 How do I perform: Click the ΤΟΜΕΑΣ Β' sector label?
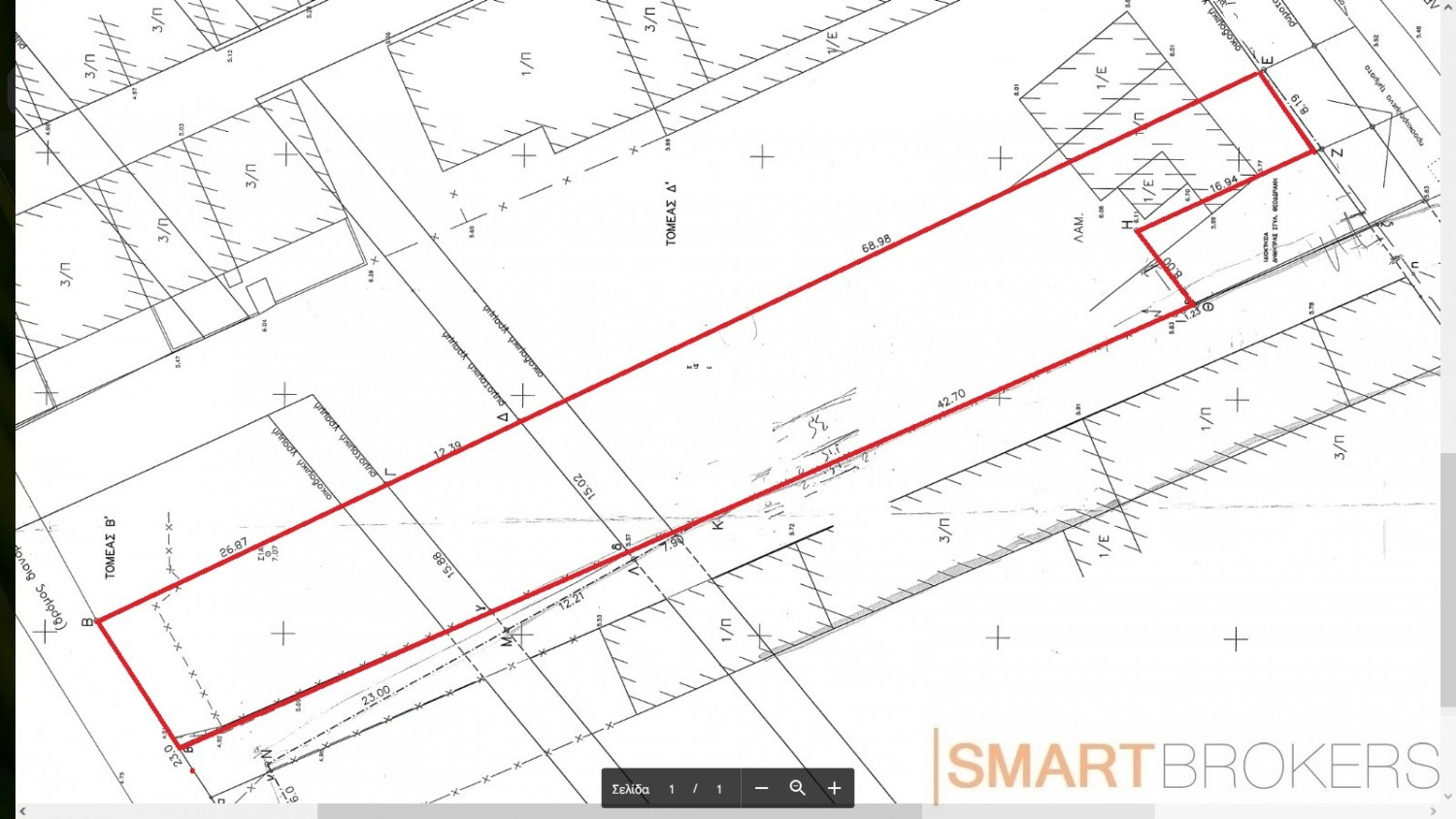pyautogui.click(x=111, y=548)
